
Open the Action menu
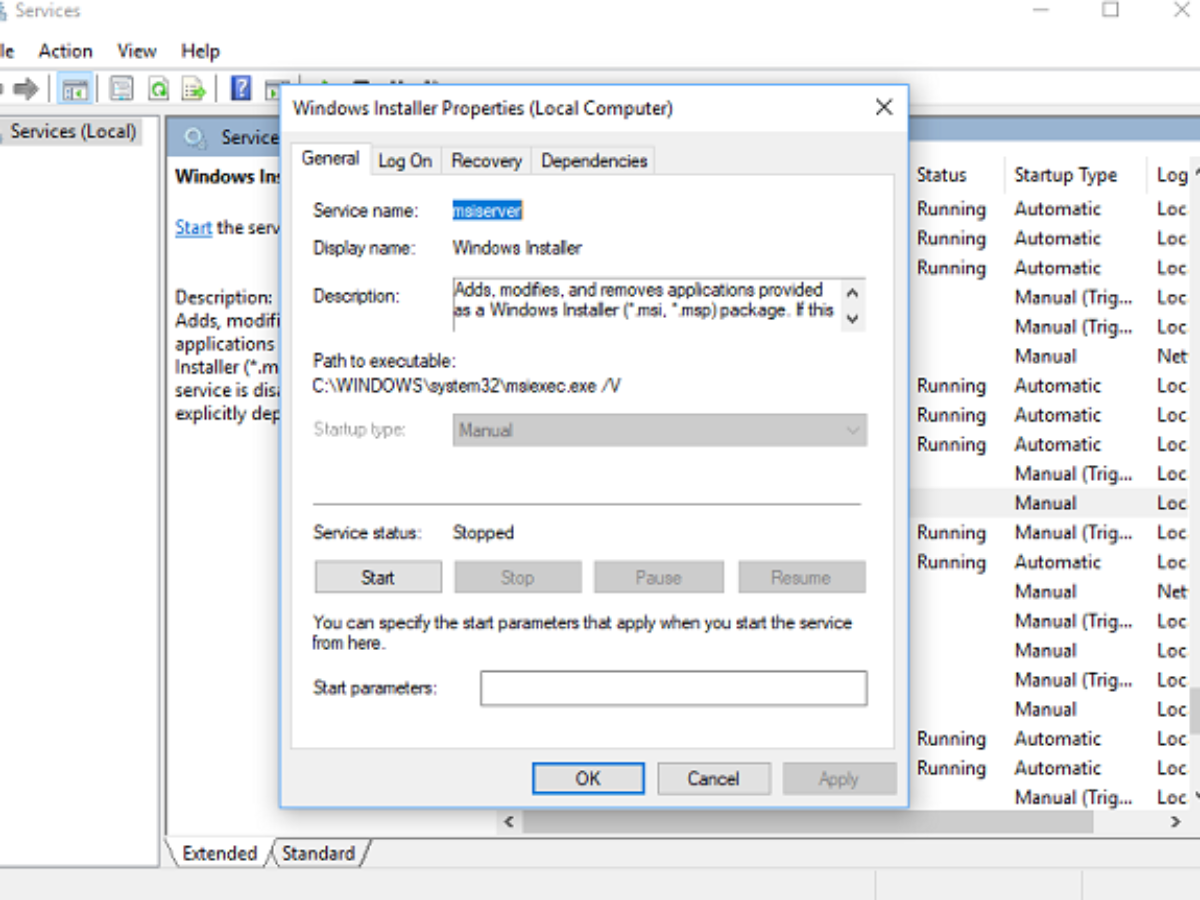pos(65,51)
